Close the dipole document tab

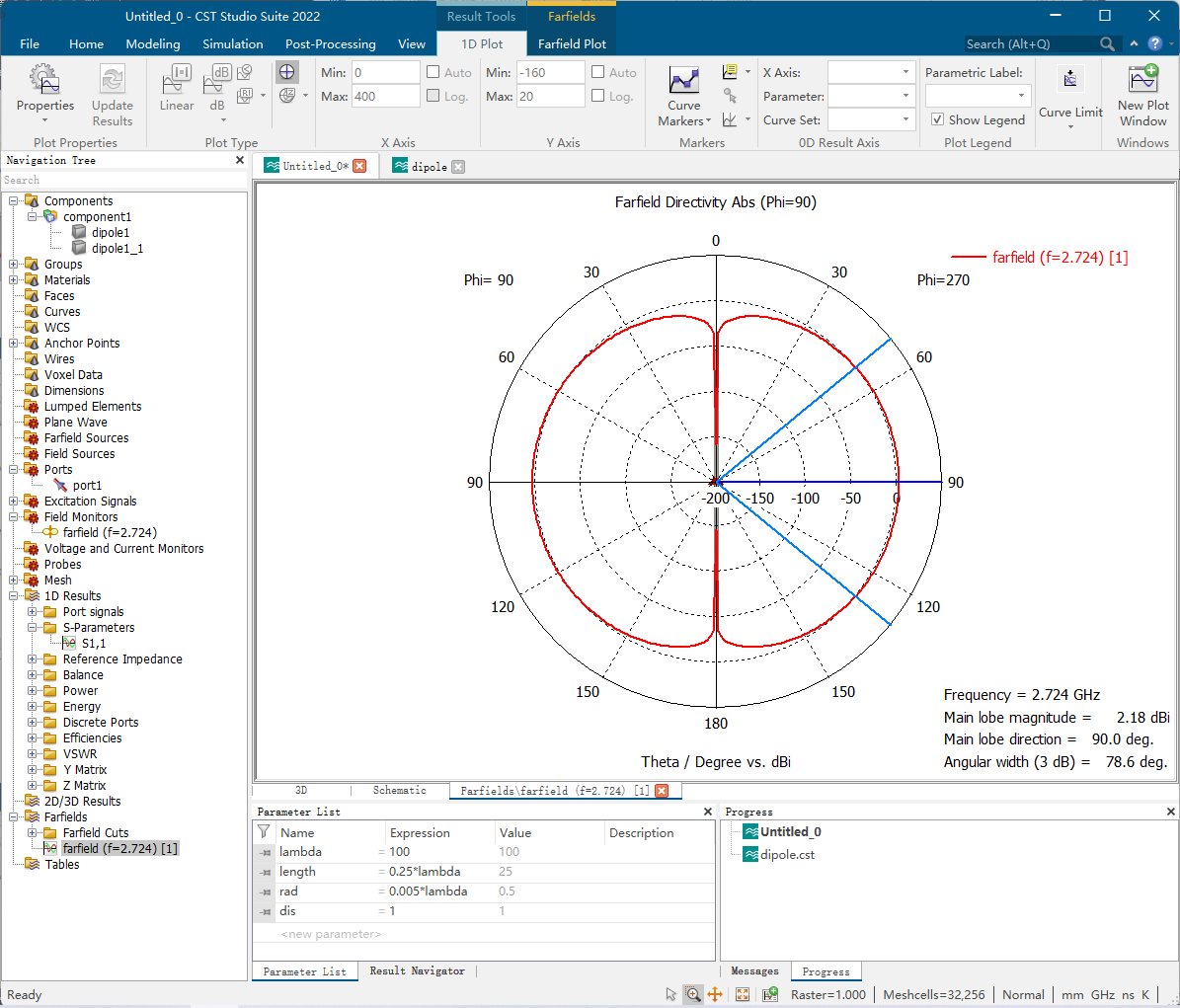[x=458, y=167]
